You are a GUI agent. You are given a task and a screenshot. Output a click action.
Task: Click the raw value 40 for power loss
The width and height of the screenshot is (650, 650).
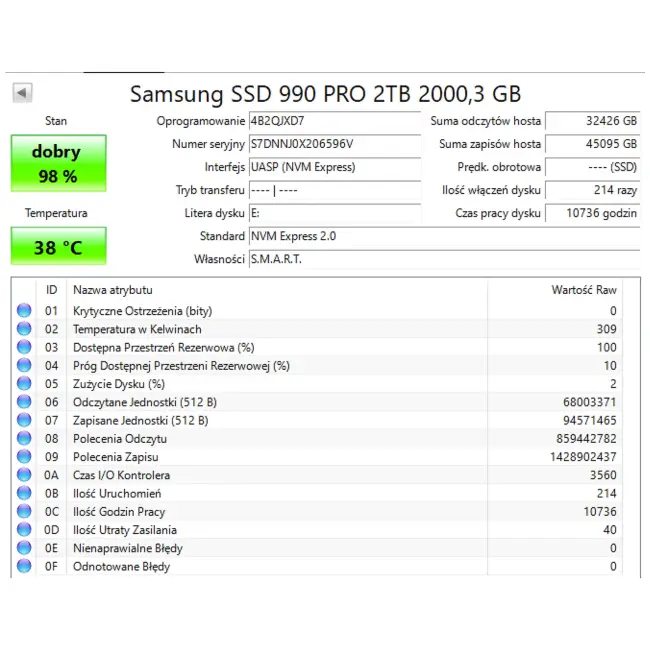610,530
